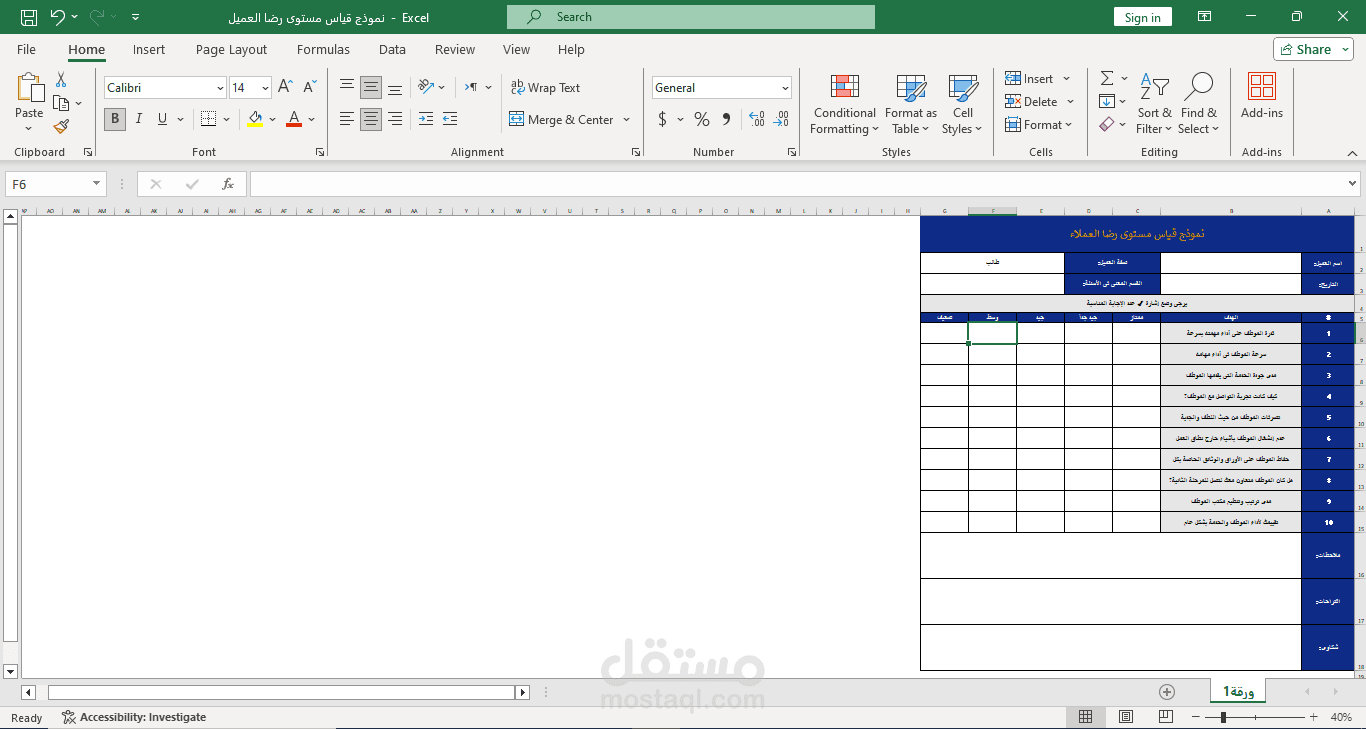Open the font name Calibri dropdown
Screen dimensions: 1366x729
[x=220, y=88]
